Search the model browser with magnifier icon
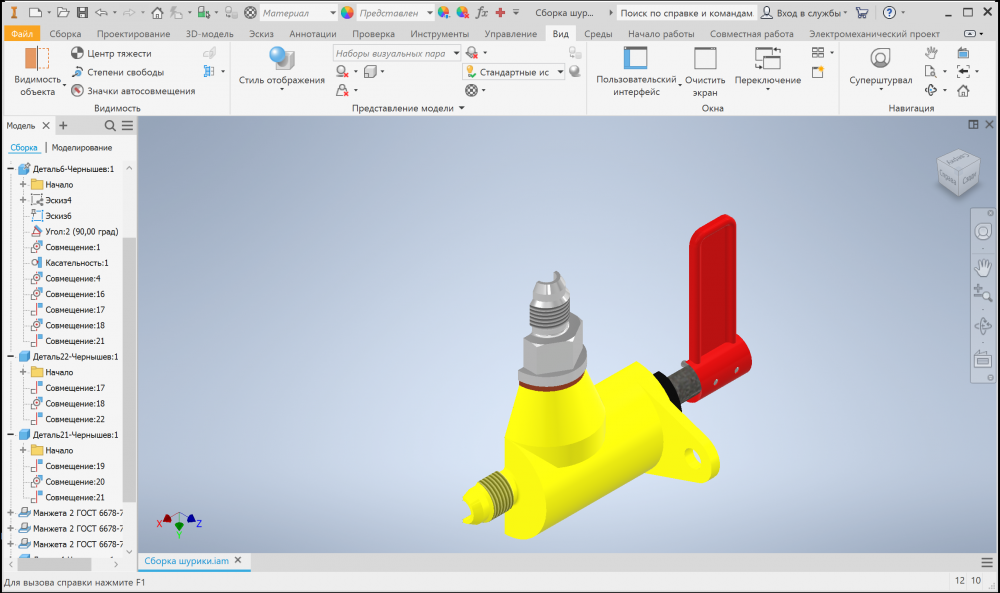This screenshot has height=593, width=1000. click(111, 126)
